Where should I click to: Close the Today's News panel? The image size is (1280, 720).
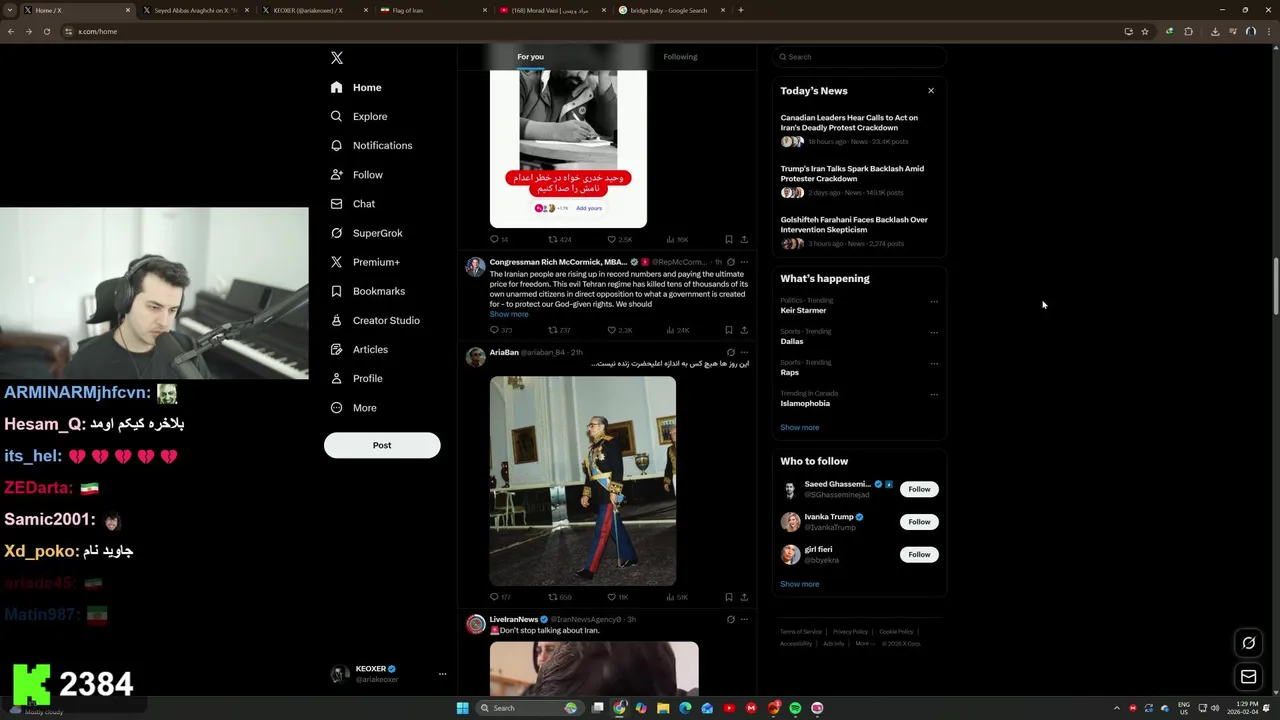[x=931, y=91]
